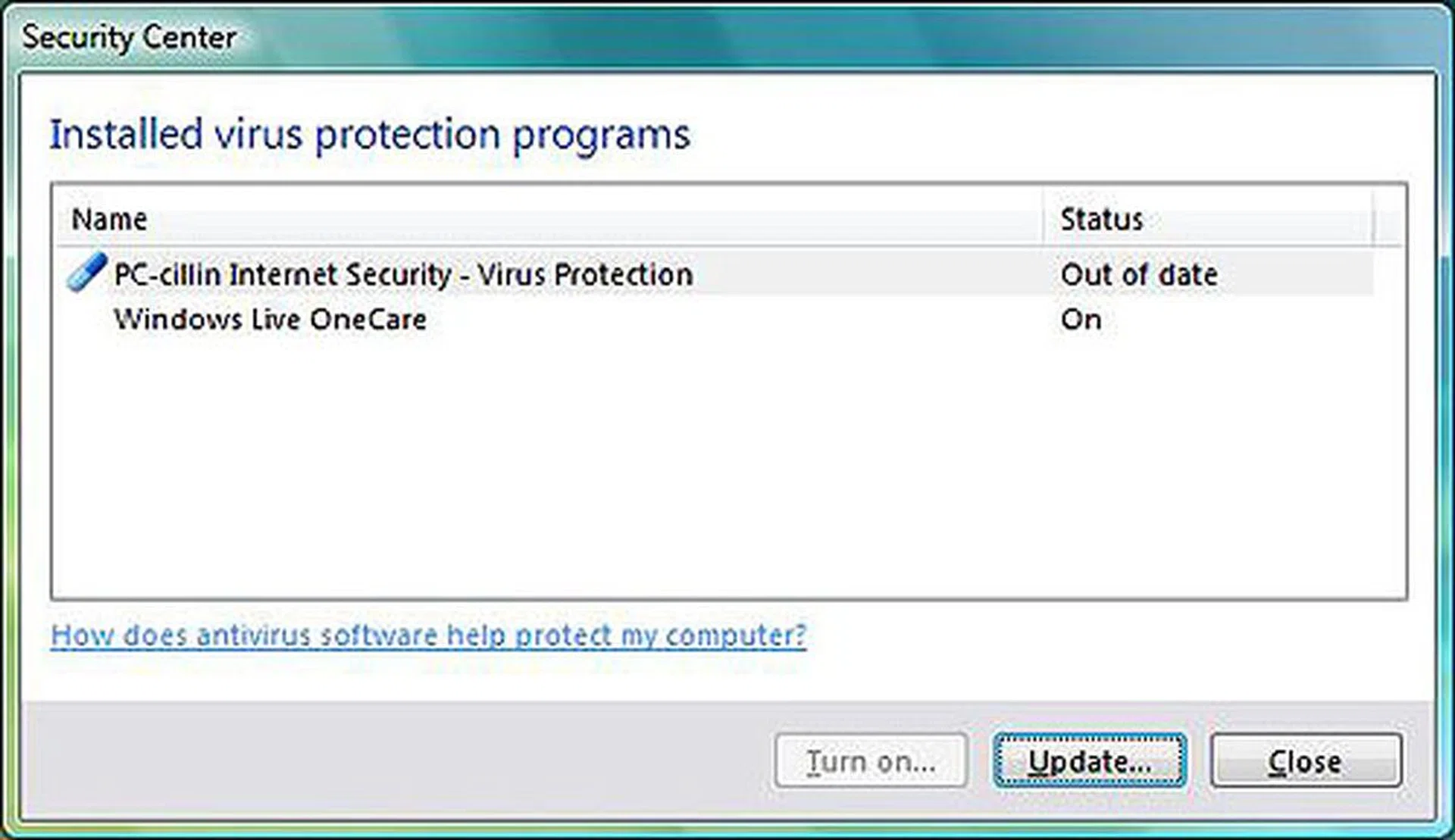1455x840 pixels.
Task: Click the Out of date status text
Action: [1140, 274]
